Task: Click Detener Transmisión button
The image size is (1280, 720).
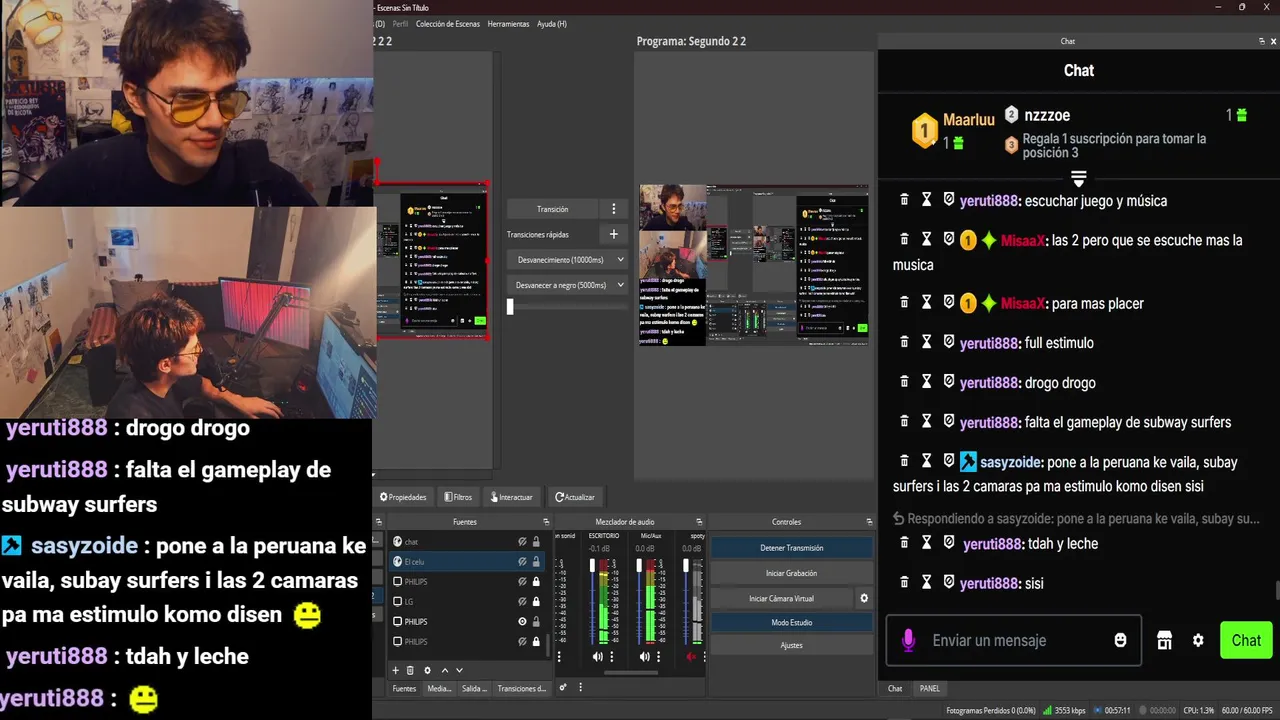Action: point(791,548)
